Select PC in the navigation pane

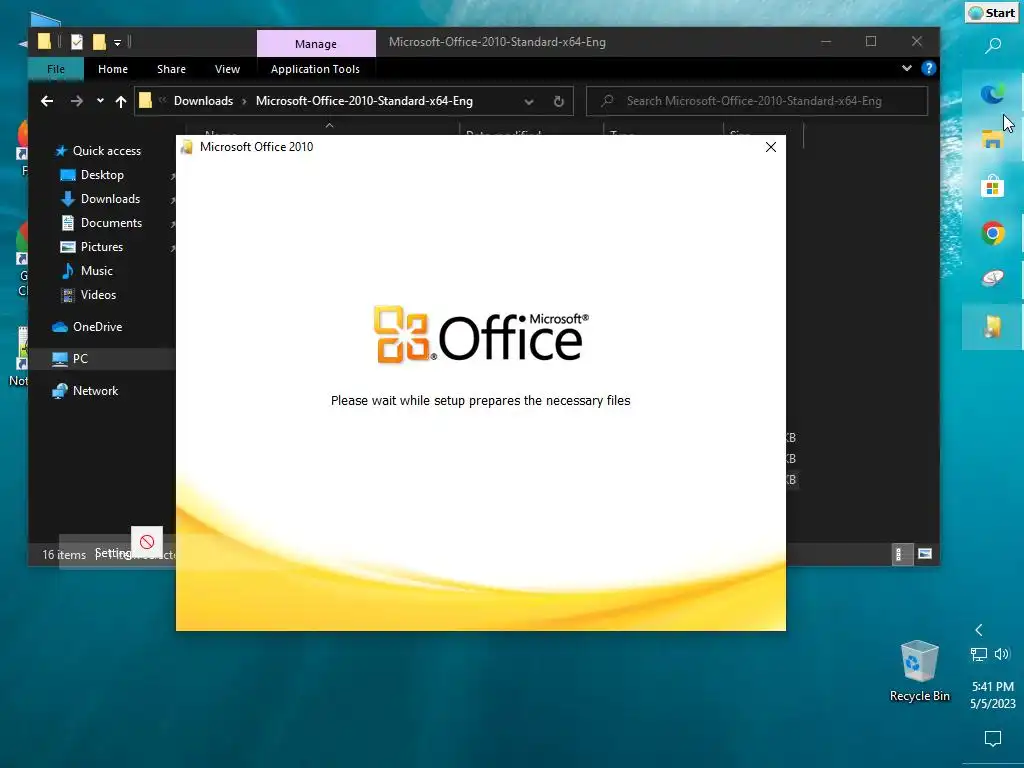(80, 359)
